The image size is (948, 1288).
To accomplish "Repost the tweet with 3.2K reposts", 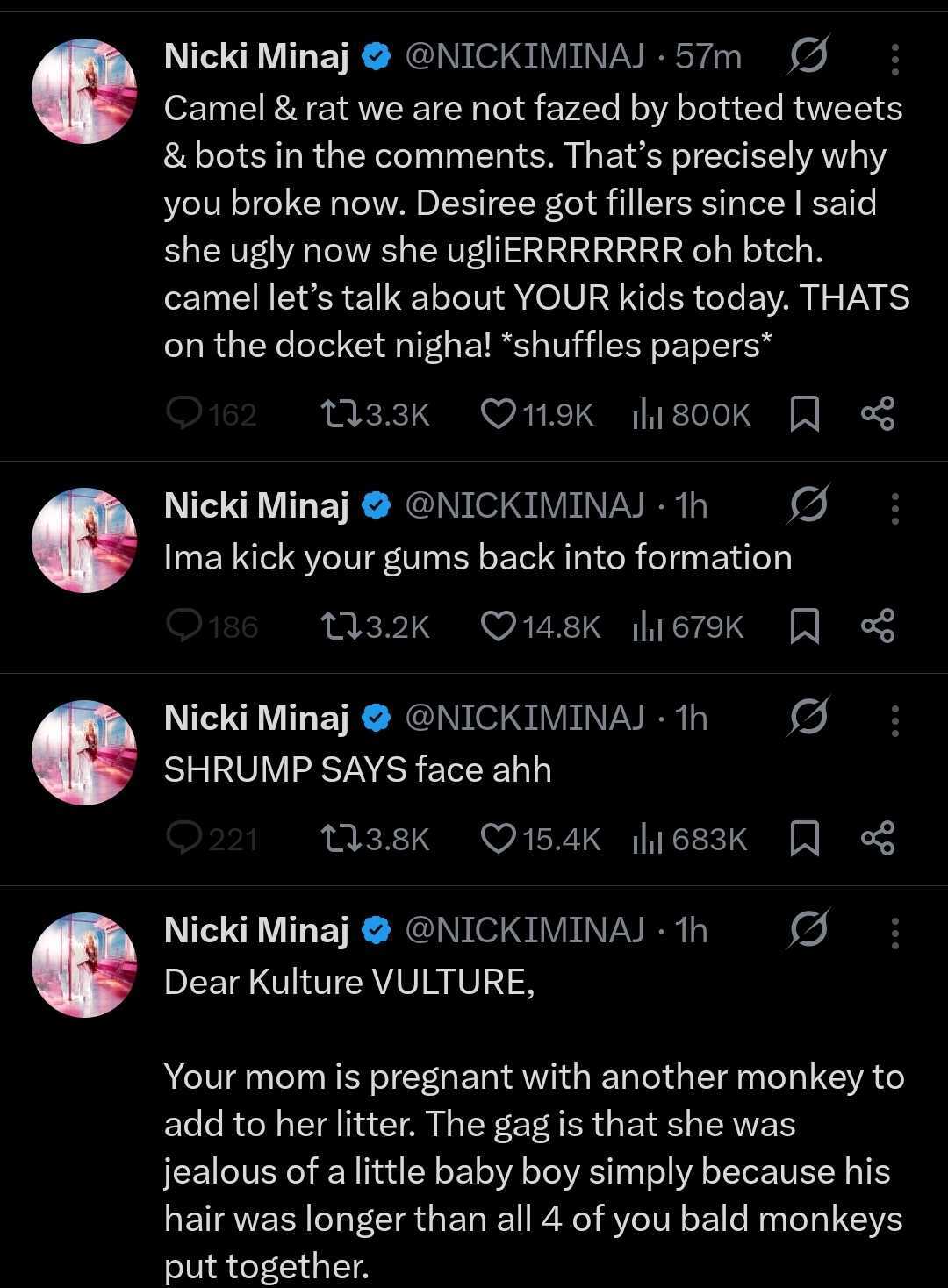I will (338, 626).
